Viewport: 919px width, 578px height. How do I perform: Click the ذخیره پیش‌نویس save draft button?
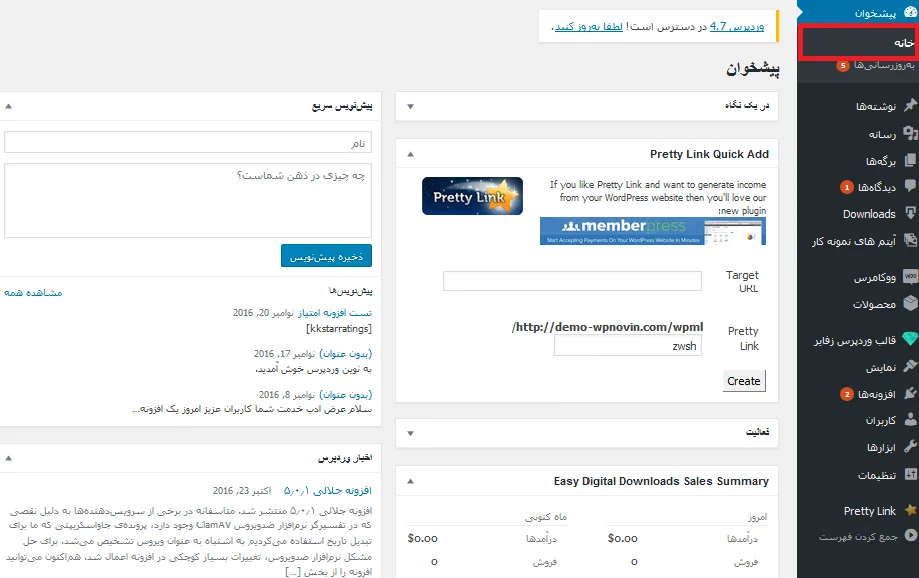point(326,256)
